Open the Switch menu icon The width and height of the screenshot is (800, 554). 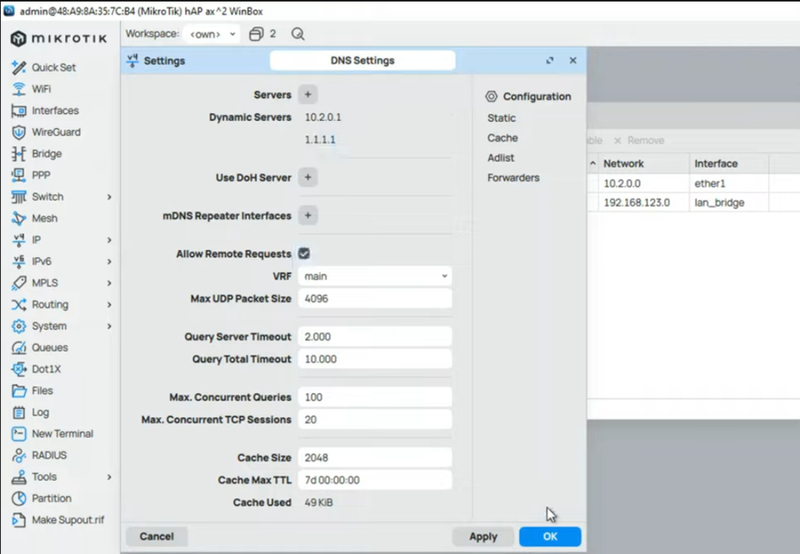pos(19,197)
